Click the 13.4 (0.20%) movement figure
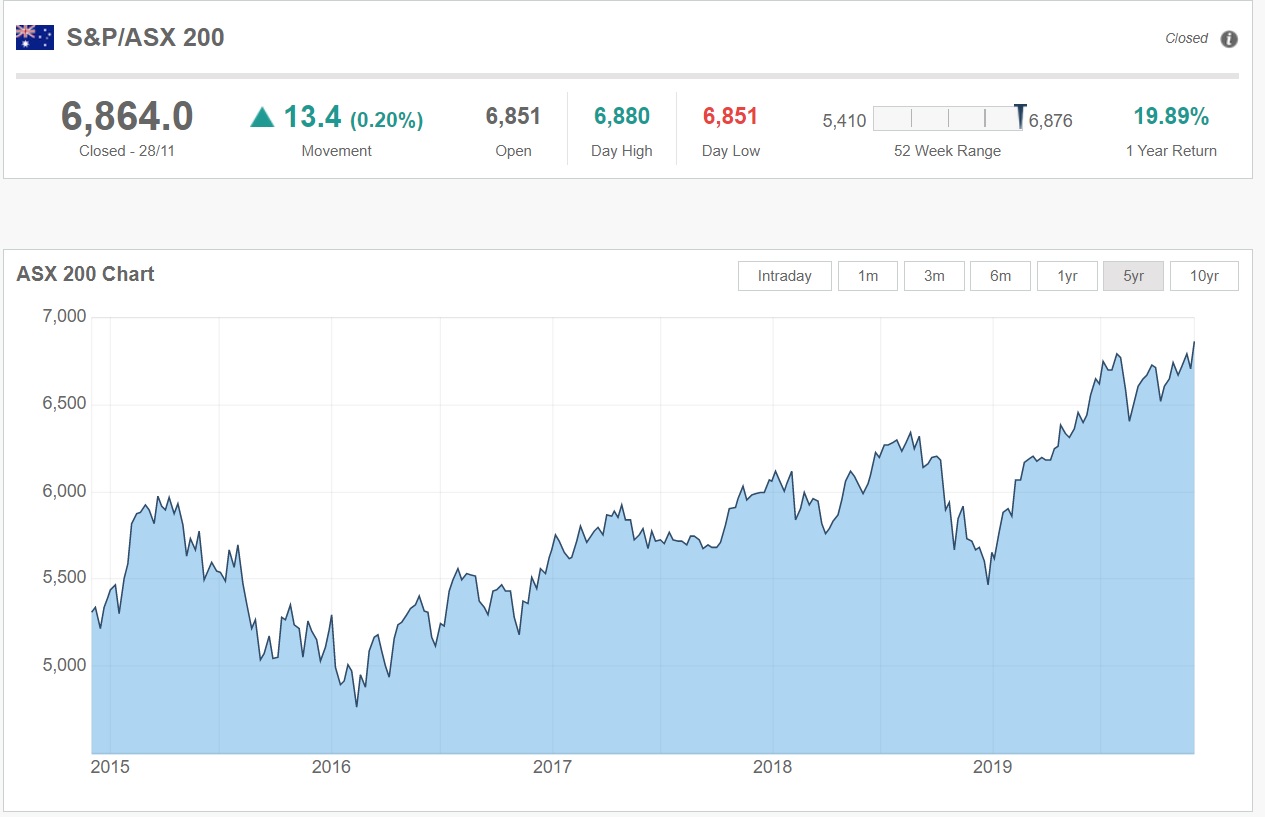 coord(353,118)
